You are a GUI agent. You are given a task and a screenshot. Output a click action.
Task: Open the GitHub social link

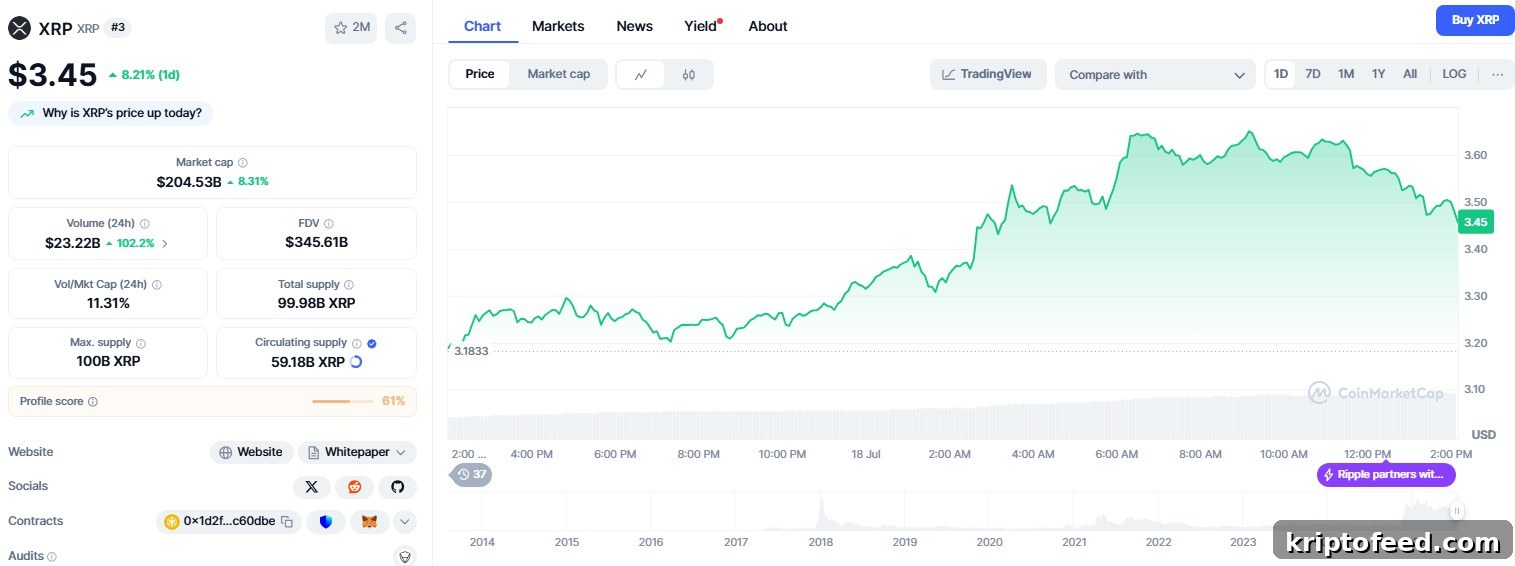coord(397,487)
